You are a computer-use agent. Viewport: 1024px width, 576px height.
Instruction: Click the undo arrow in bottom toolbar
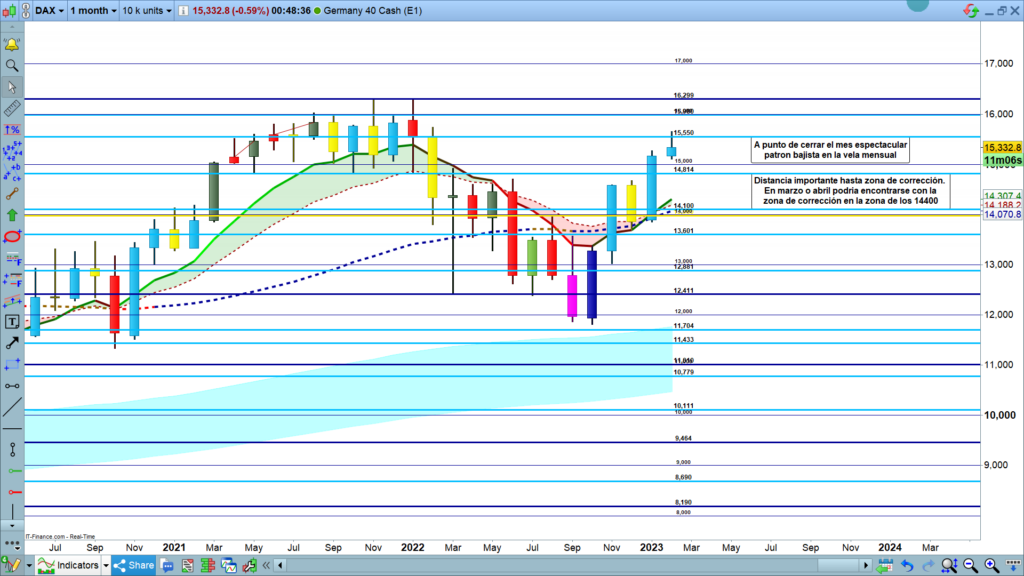[906, 566]
